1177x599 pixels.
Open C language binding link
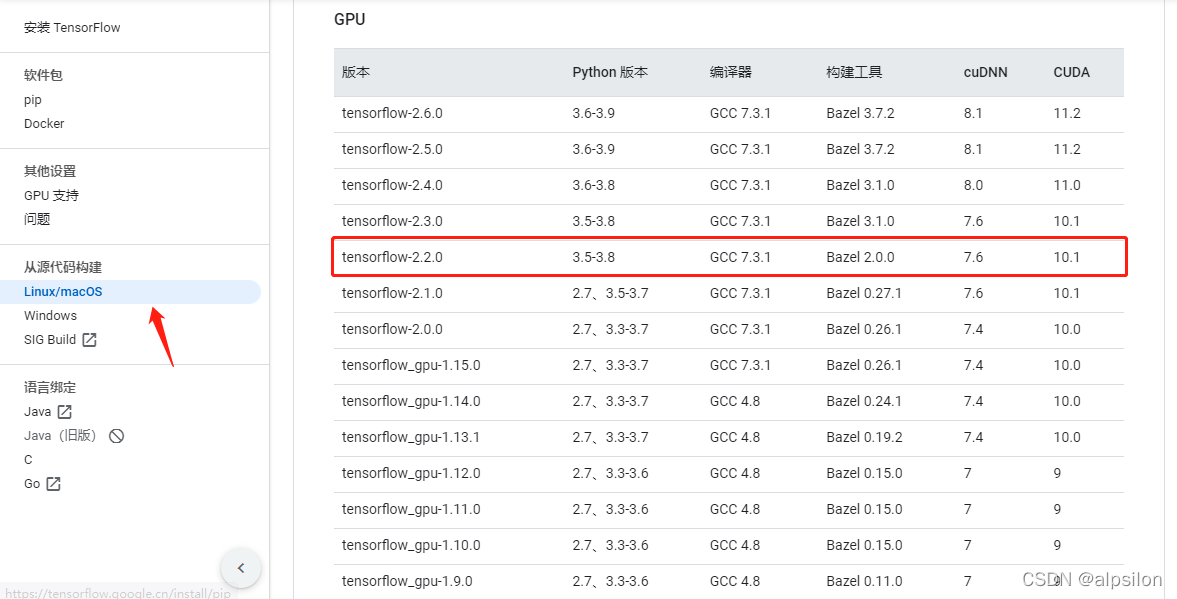29,459
